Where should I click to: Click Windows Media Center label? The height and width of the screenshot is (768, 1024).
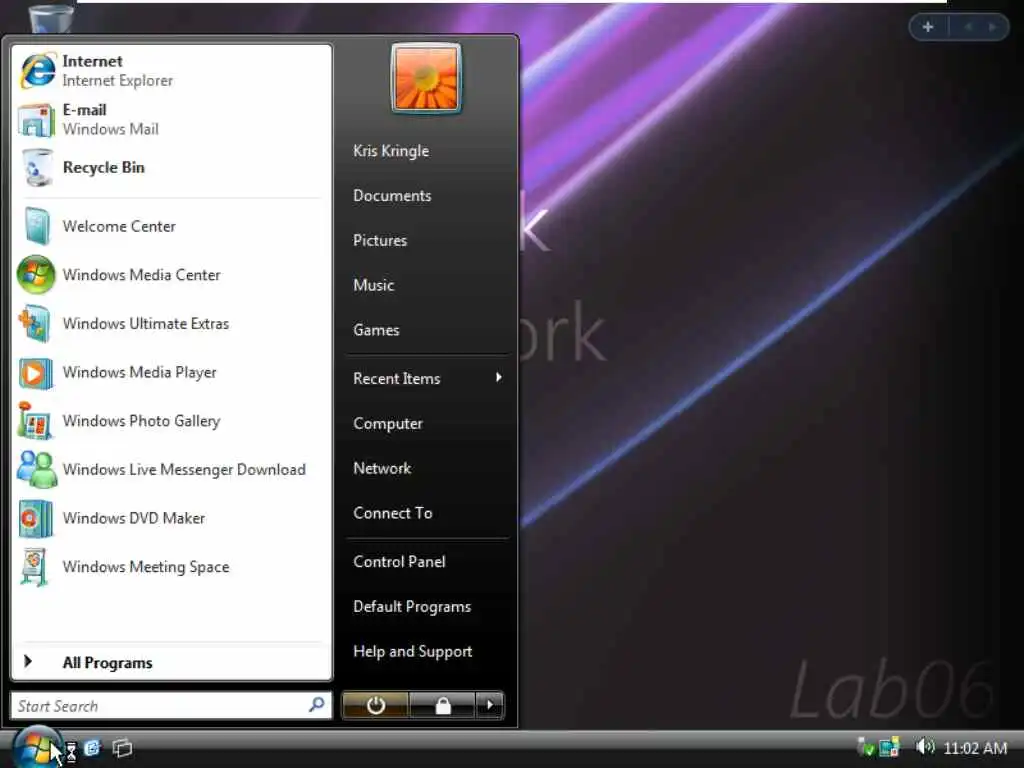click(x=142, y=275)
